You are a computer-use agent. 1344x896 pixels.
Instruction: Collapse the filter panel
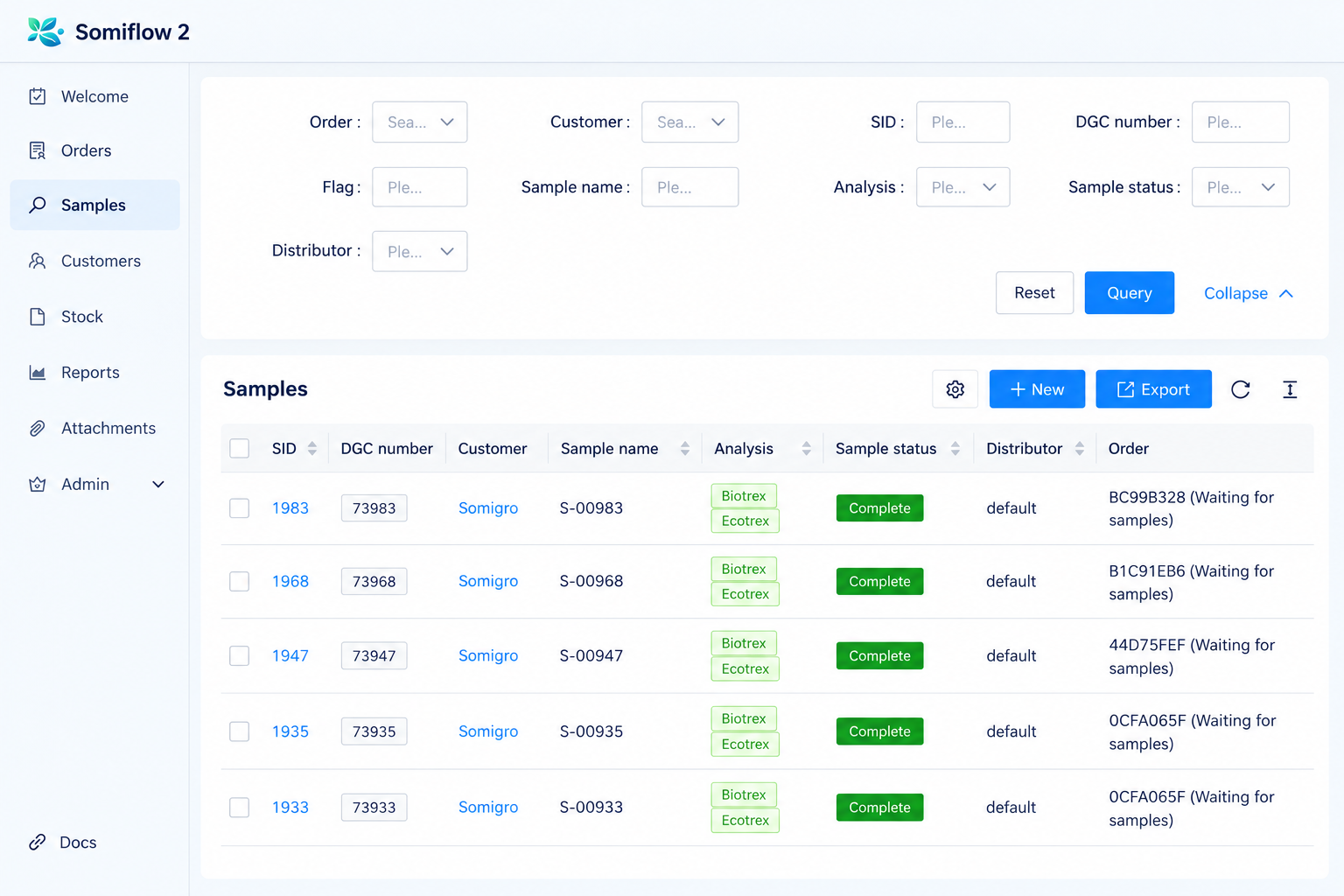tap(1248, 294)
